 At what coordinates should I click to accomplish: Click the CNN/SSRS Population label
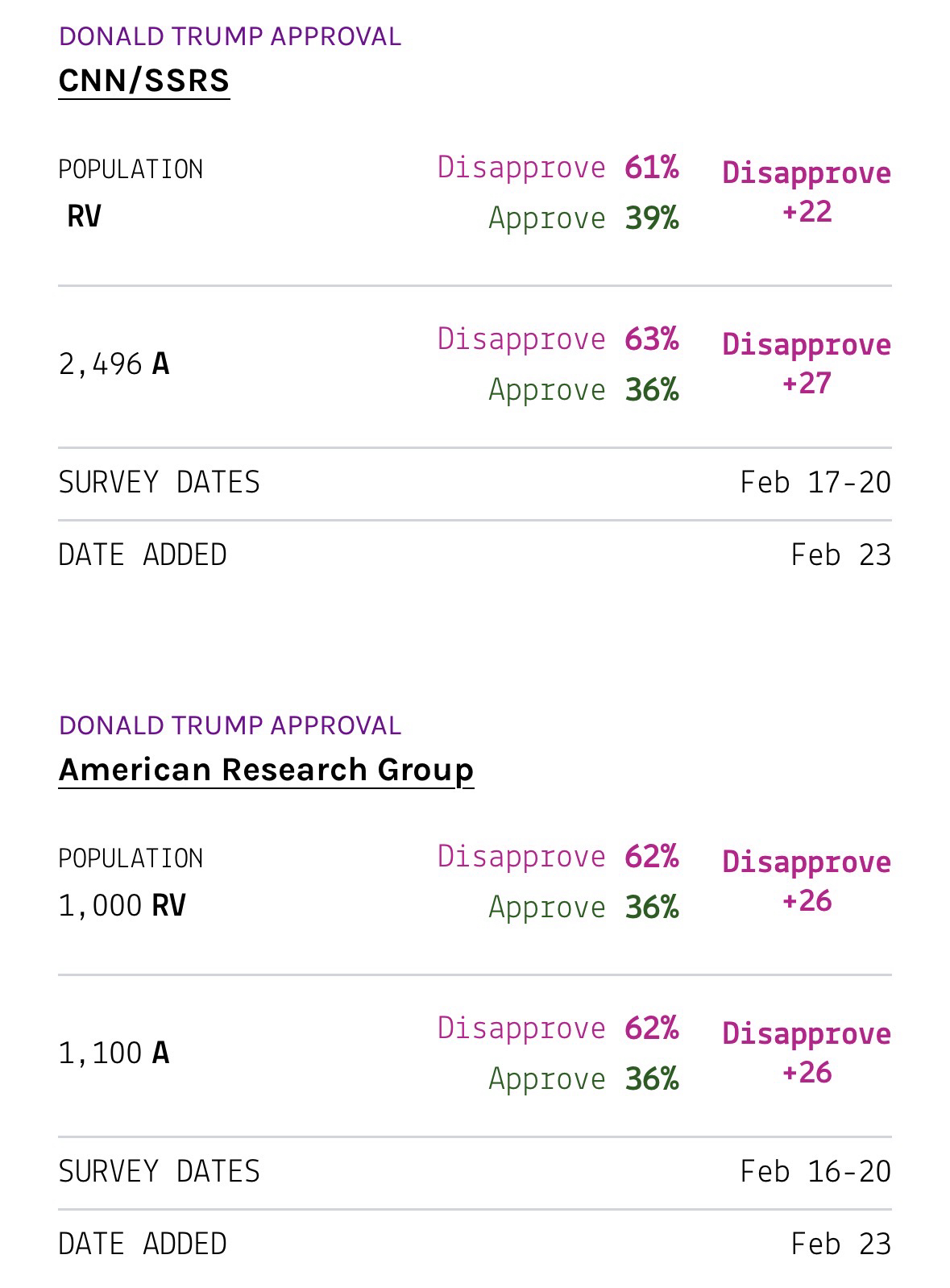[131, 169]
